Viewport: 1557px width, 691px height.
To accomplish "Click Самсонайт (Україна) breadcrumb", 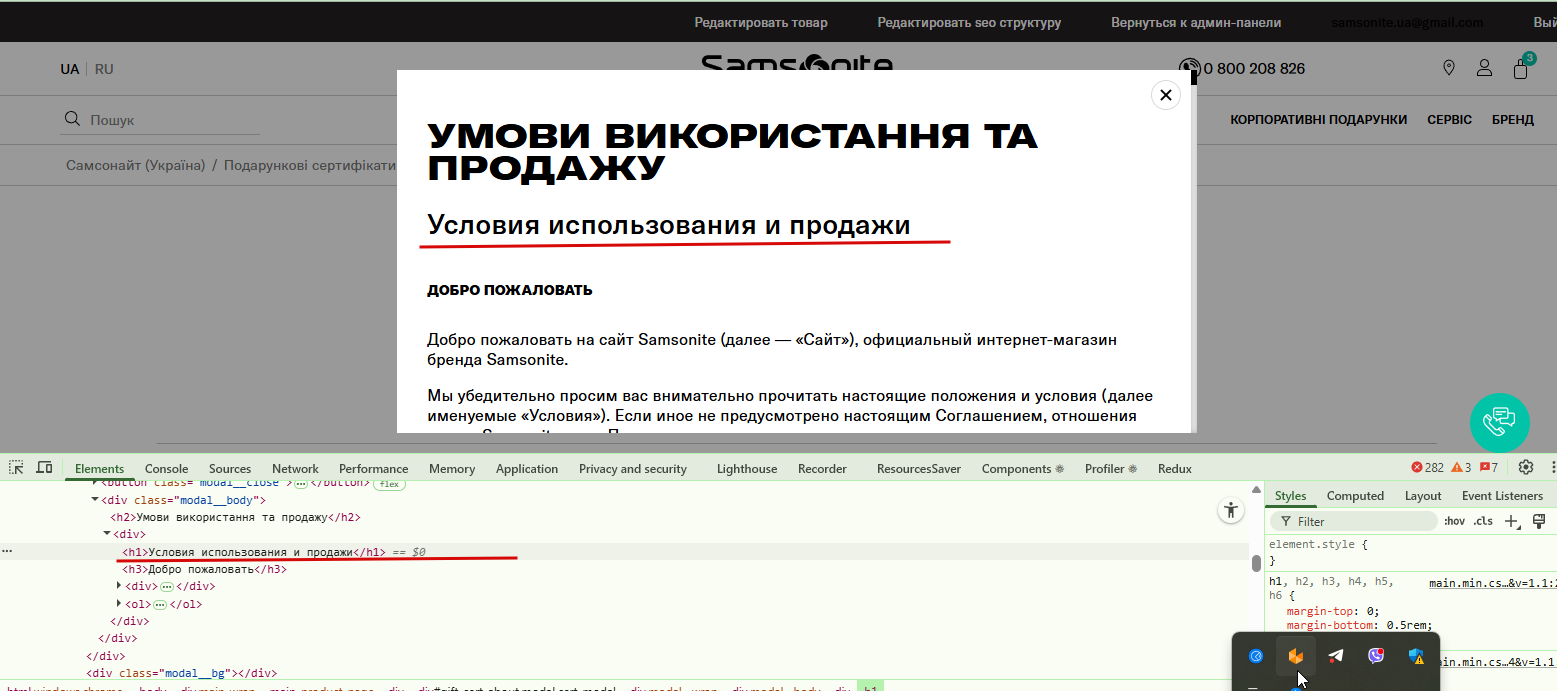I will (135, 165).
